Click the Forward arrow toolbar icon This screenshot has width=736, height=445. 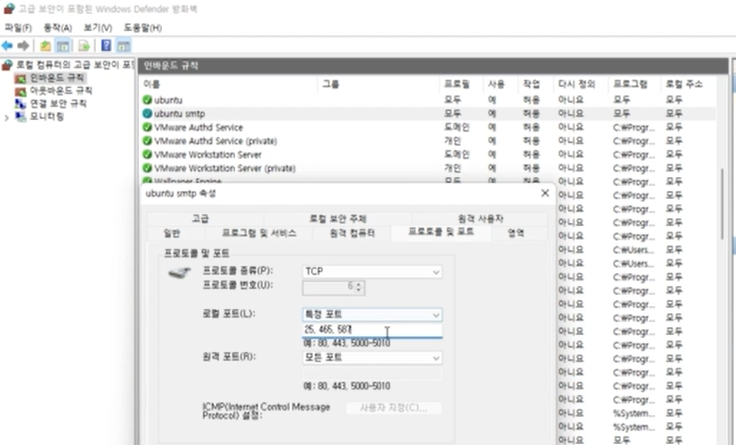tap(23, 46)
